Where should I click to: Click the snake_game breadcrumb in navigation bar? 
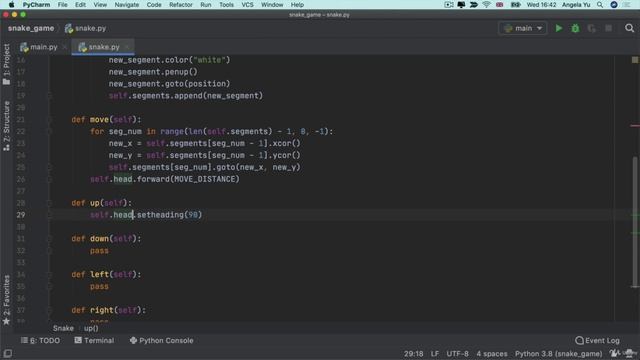tap(31, 28)
